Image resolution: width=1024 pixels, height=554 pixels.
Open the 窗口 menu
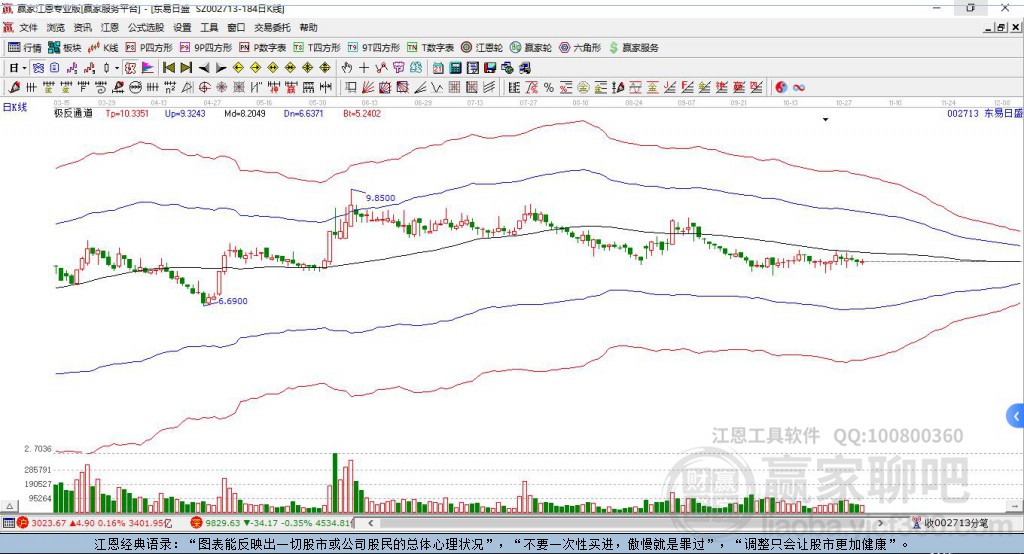(x=236, y=27)
